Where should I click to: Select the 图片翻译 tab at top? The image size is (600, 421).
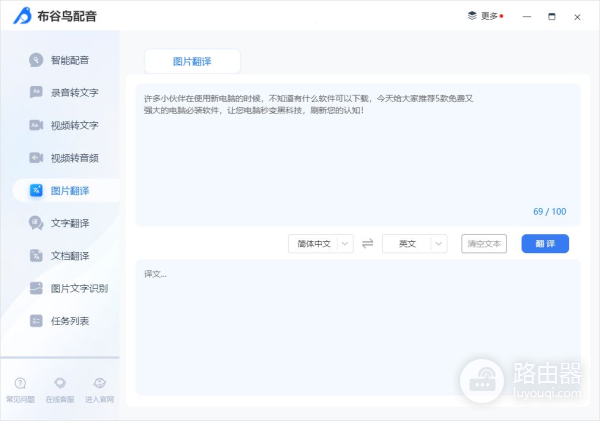click(x=192, y=61)
